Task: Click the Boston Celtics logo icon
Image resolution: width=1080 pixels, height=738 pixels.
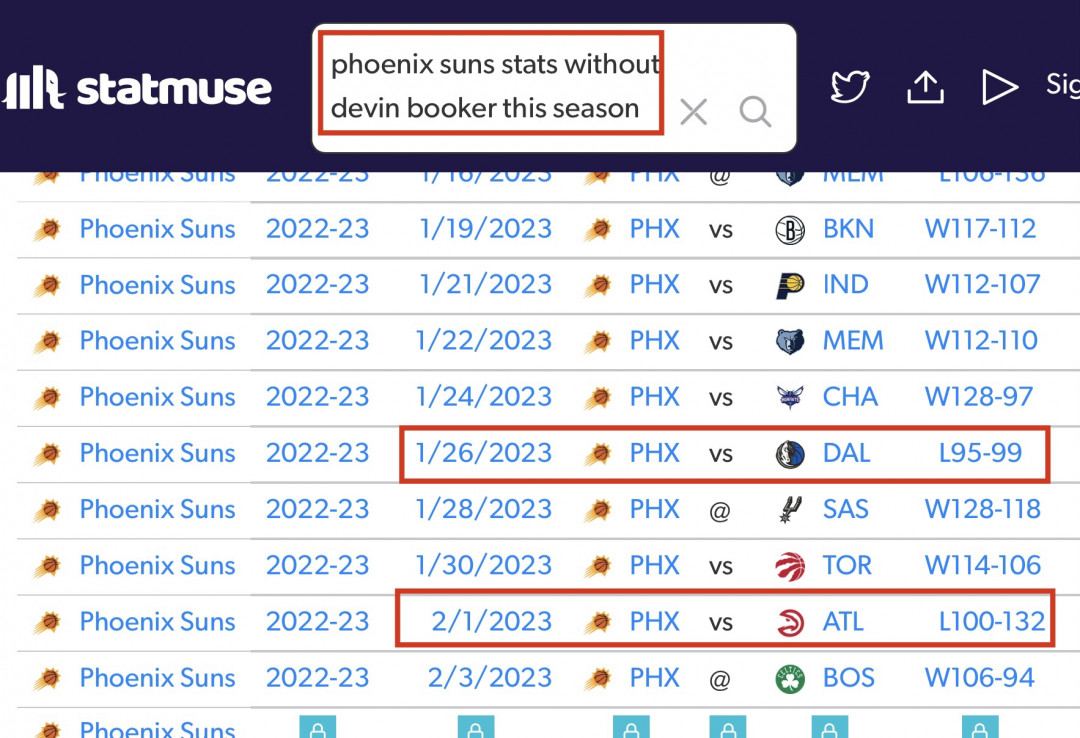Action: [789, 679]
